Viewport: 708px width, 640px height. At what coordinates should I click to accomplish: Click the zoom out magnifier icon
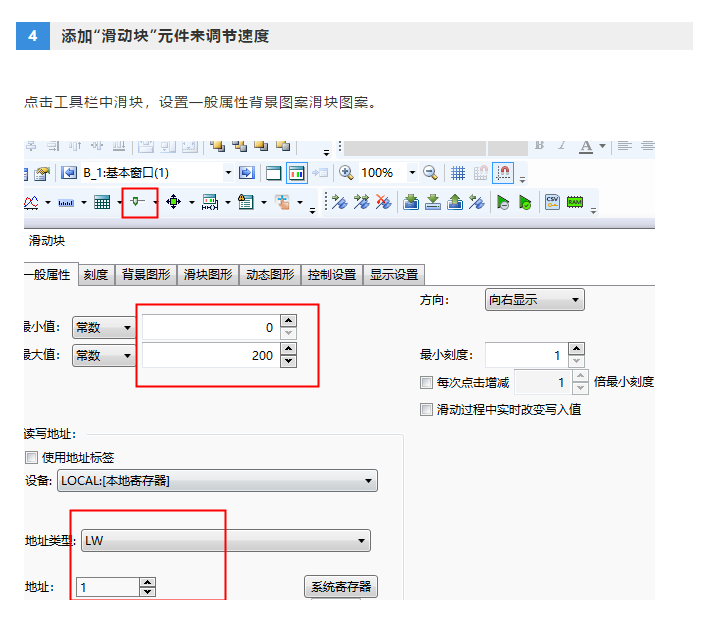430,172
